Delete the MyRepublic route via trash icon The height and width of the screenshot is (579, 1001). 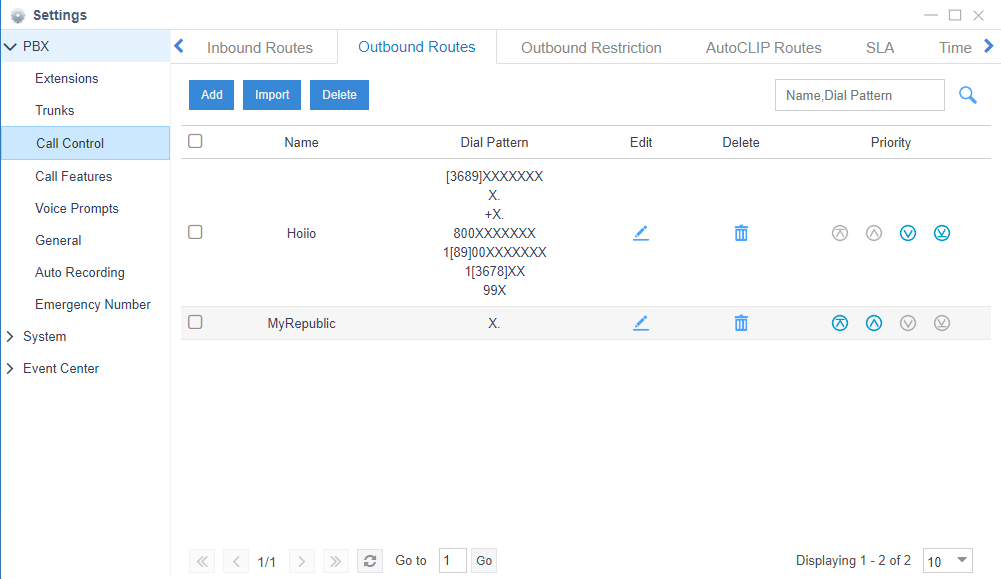pos(741,323)
